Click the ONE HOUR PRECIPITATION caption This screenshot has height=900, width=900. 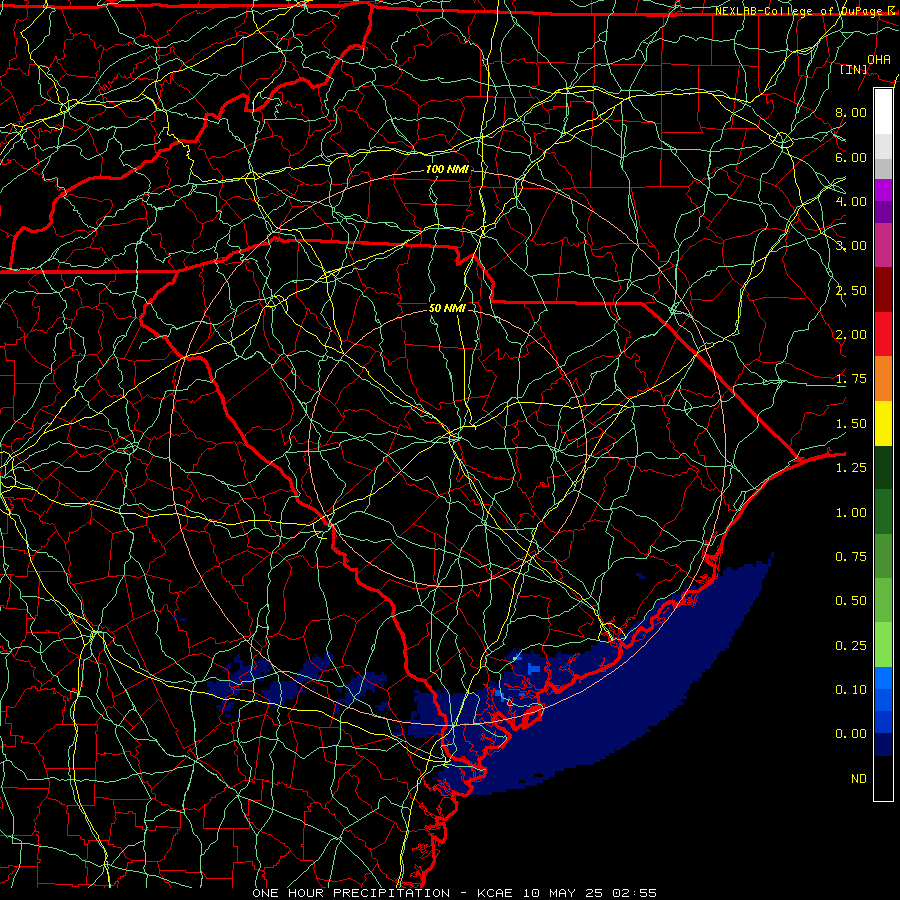click(351, 893)
